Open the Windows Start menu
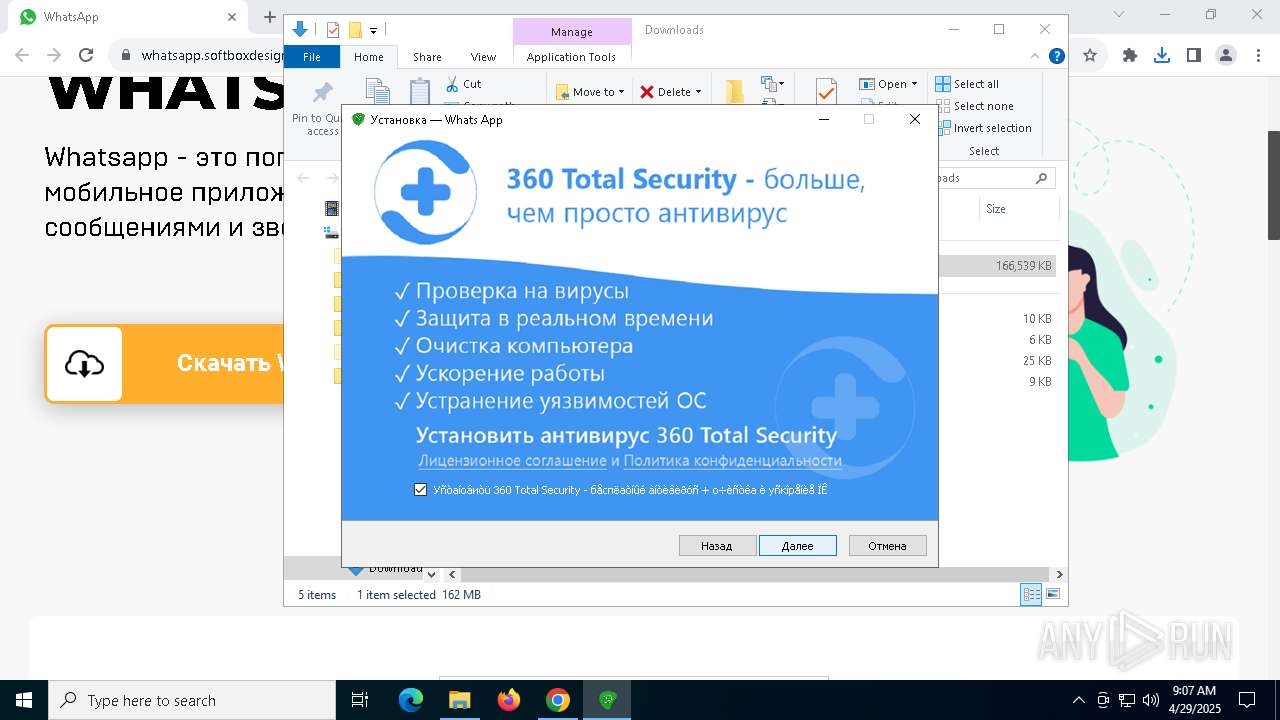Viewport: 1280px width, 720px height. [x=24, y=700]
